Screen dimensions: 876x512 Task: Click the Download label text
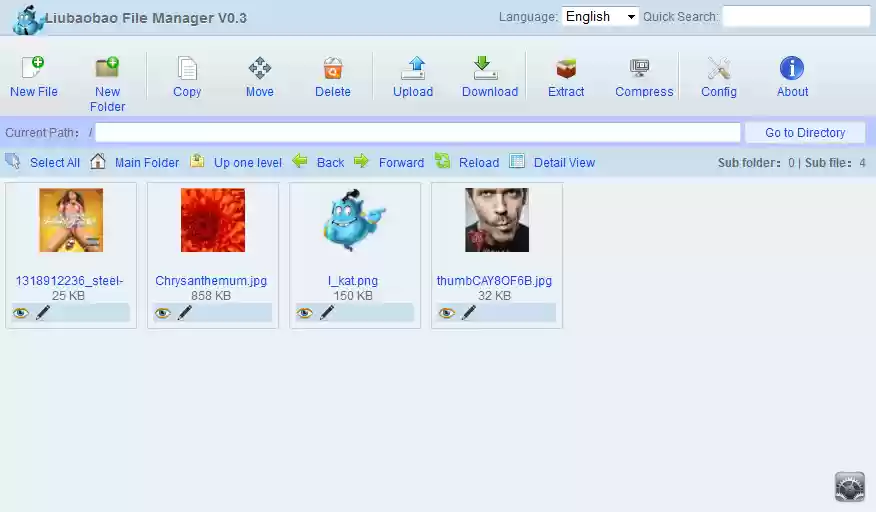tap(490, 92)
